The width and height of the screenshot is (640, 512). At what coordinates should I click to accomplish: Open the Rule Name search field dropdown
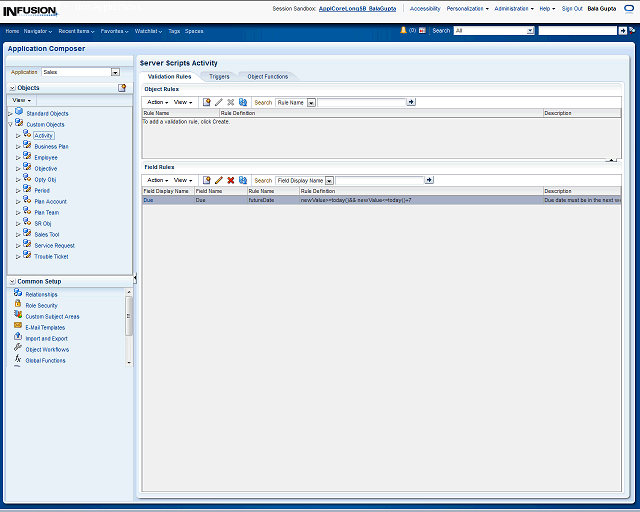(x=311, y=102)
